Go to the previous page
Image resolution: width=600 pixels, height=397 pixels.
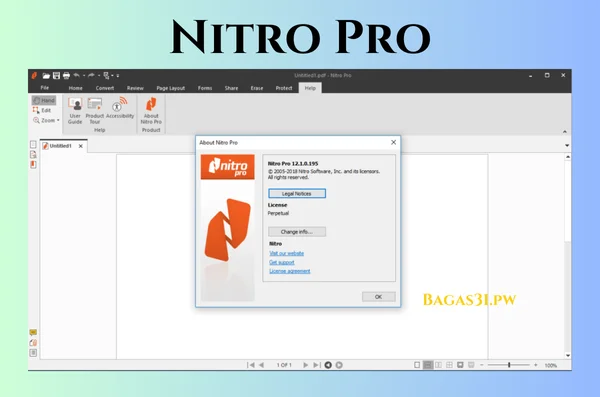point(261,365)
